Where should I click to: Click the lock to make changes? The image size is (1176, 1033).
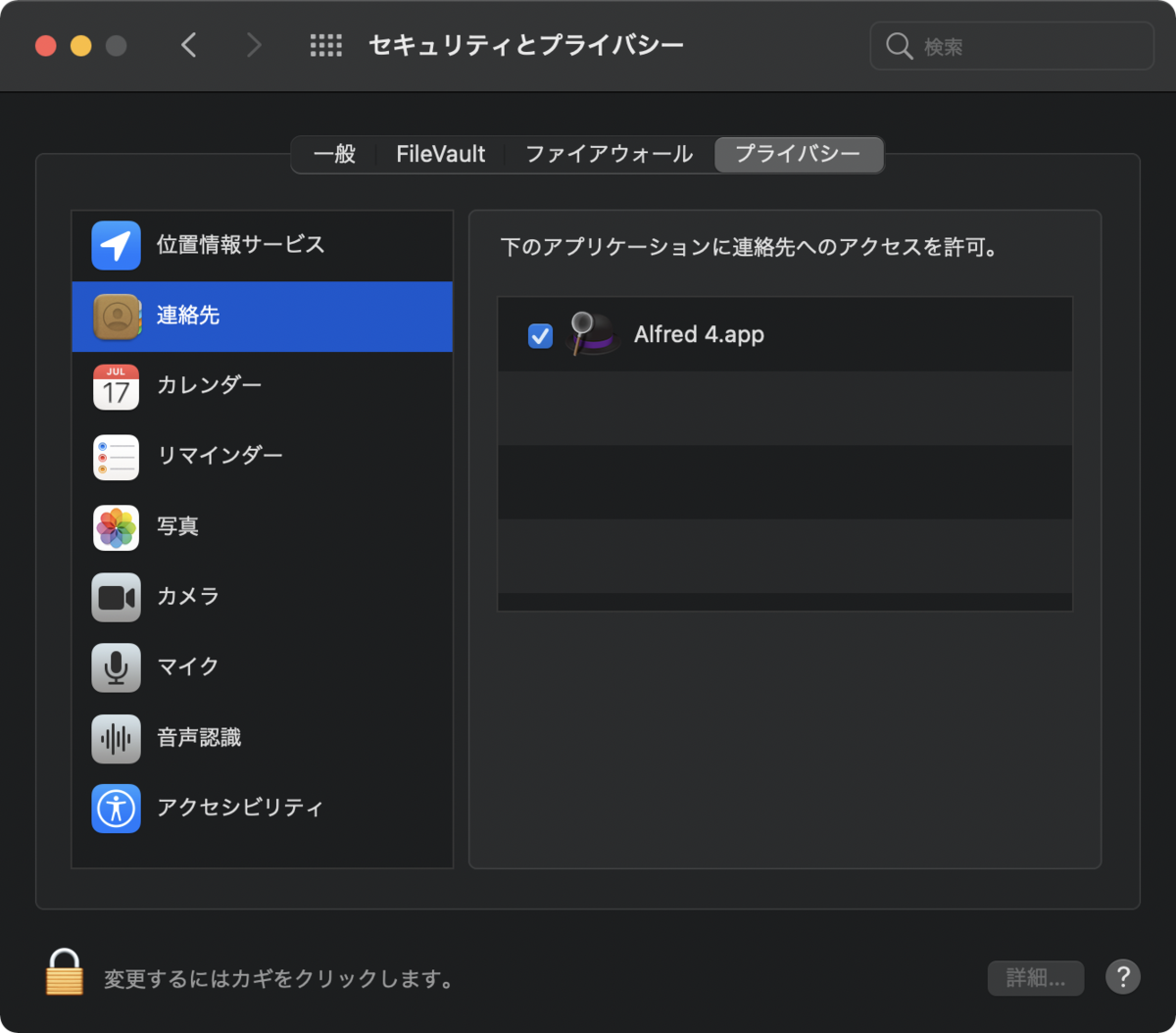[64, 977]
